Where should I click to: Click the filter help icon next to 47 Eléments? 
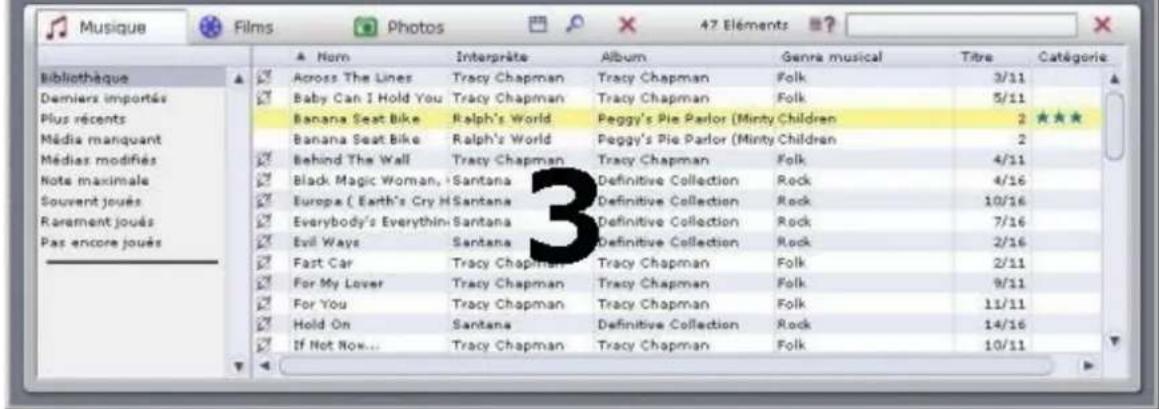[x=821, y=26]
